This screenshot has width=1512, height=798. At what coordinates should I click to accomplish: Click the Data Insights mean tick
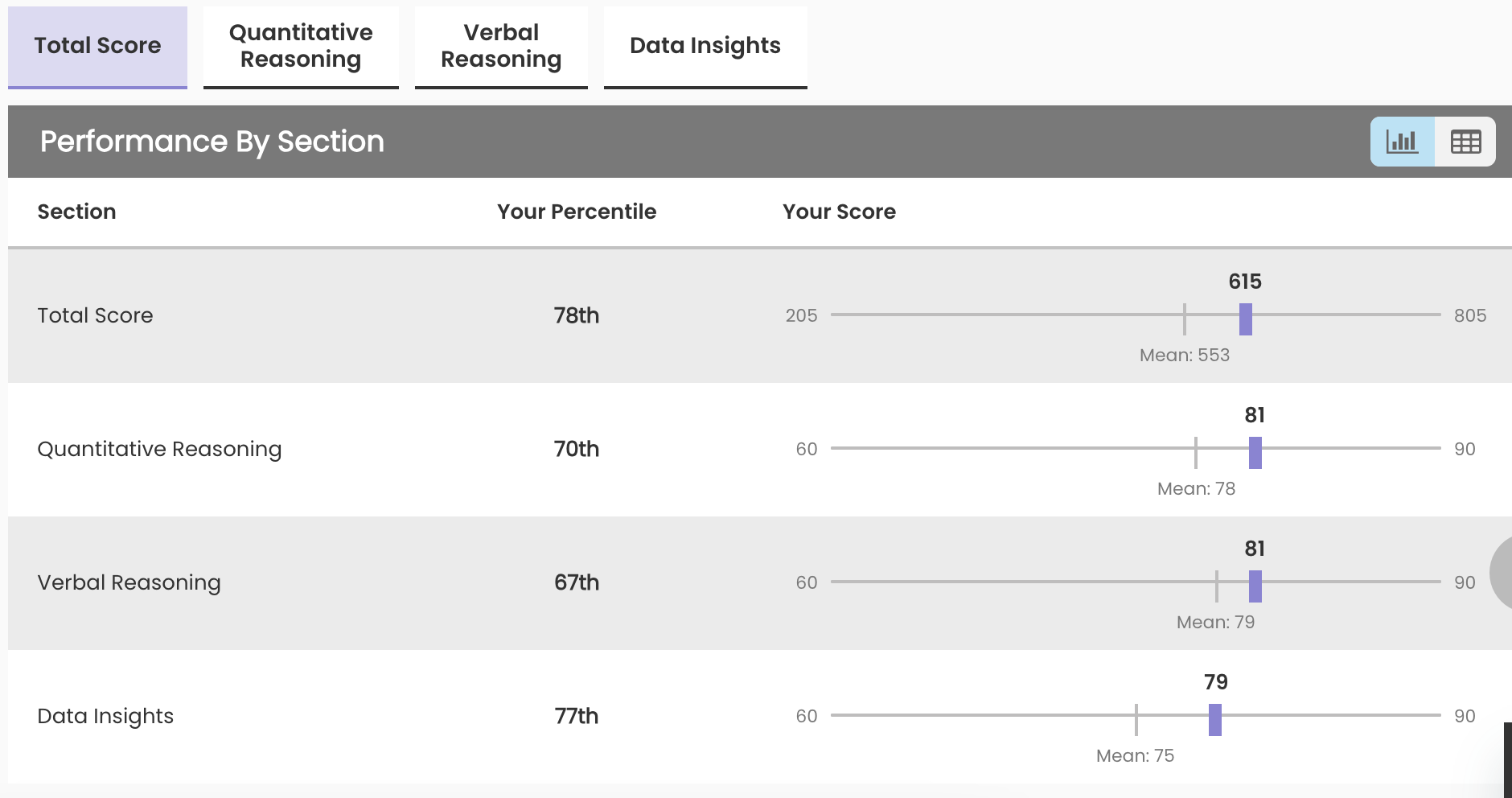click(x=1136, y=719)
